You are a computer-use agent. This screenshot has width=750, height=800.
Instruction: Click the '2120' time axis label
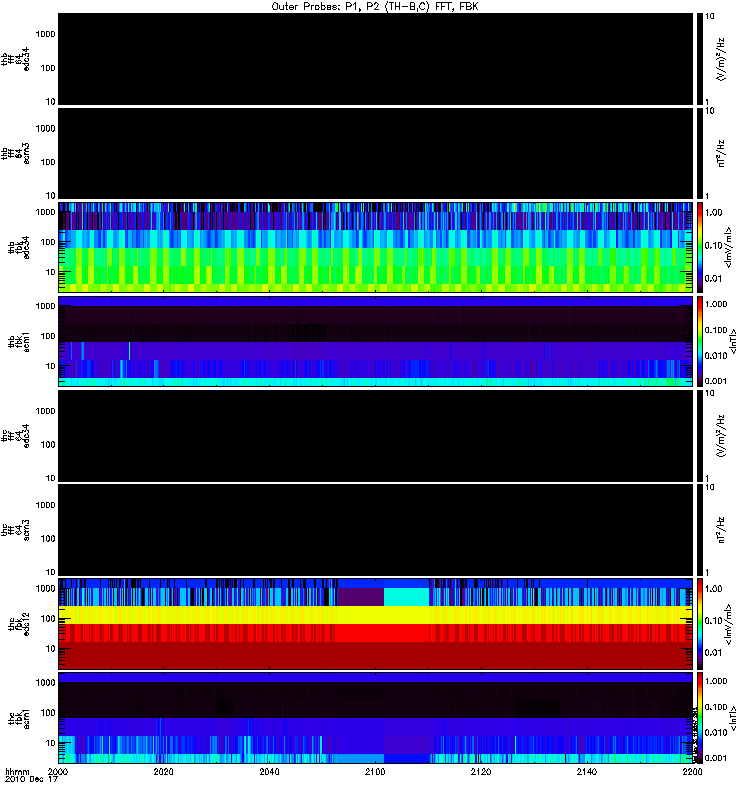[x=481, y=771]
